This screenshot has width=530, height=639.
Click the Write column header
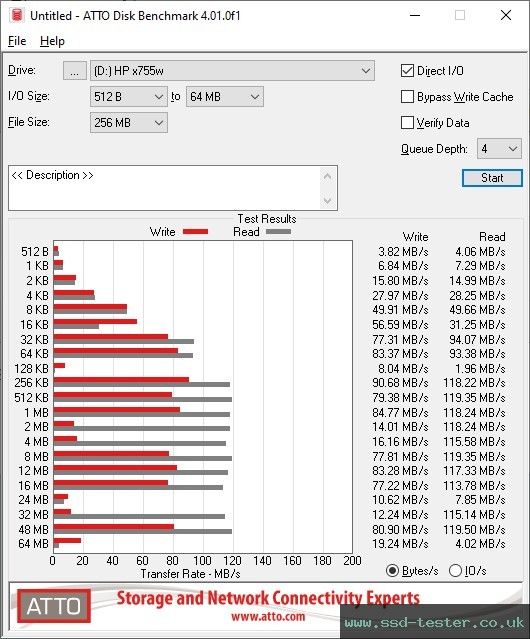point(415,237)
